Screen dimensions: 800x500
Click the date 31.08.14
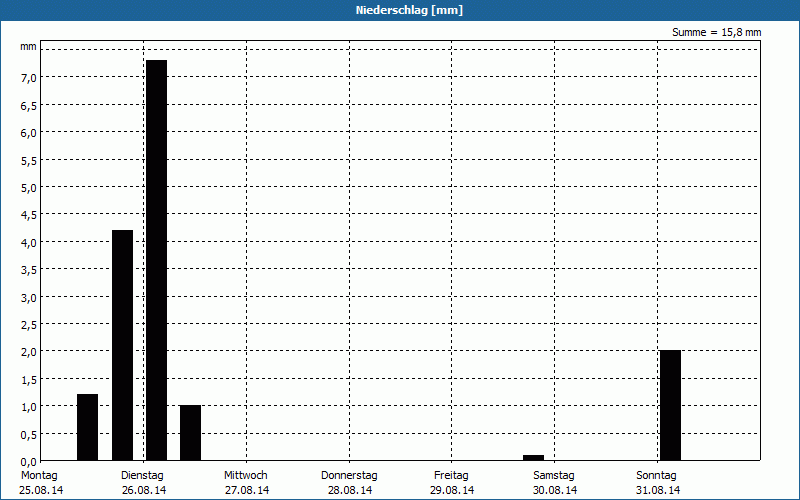658,490
